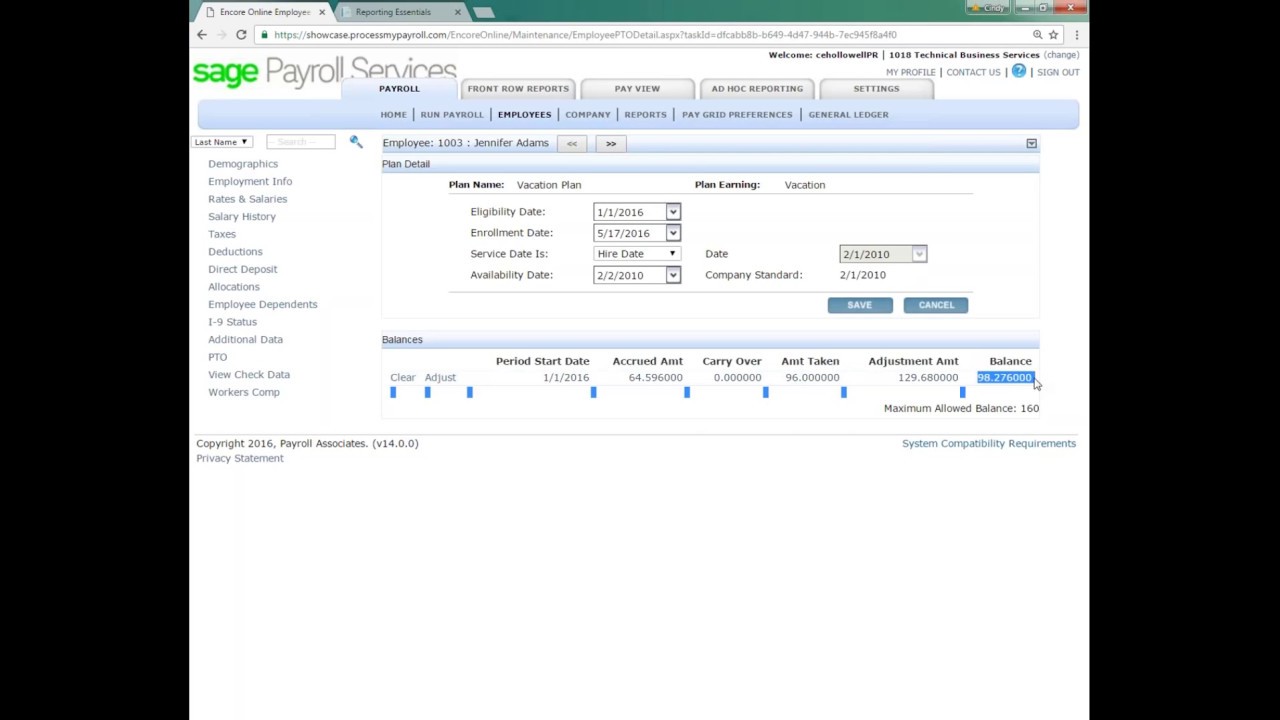Open PTO in the sidebar
1280x720 pixels.
[217, 357]
